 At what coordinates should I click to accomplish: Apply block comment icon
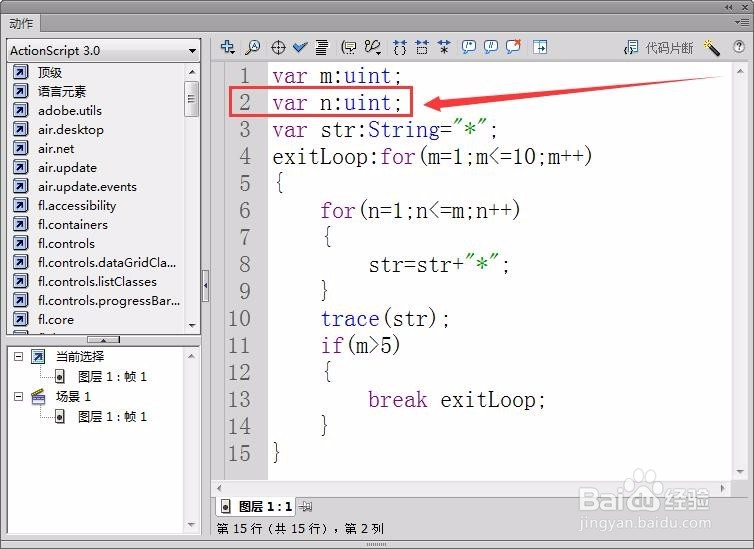[468, 47]
